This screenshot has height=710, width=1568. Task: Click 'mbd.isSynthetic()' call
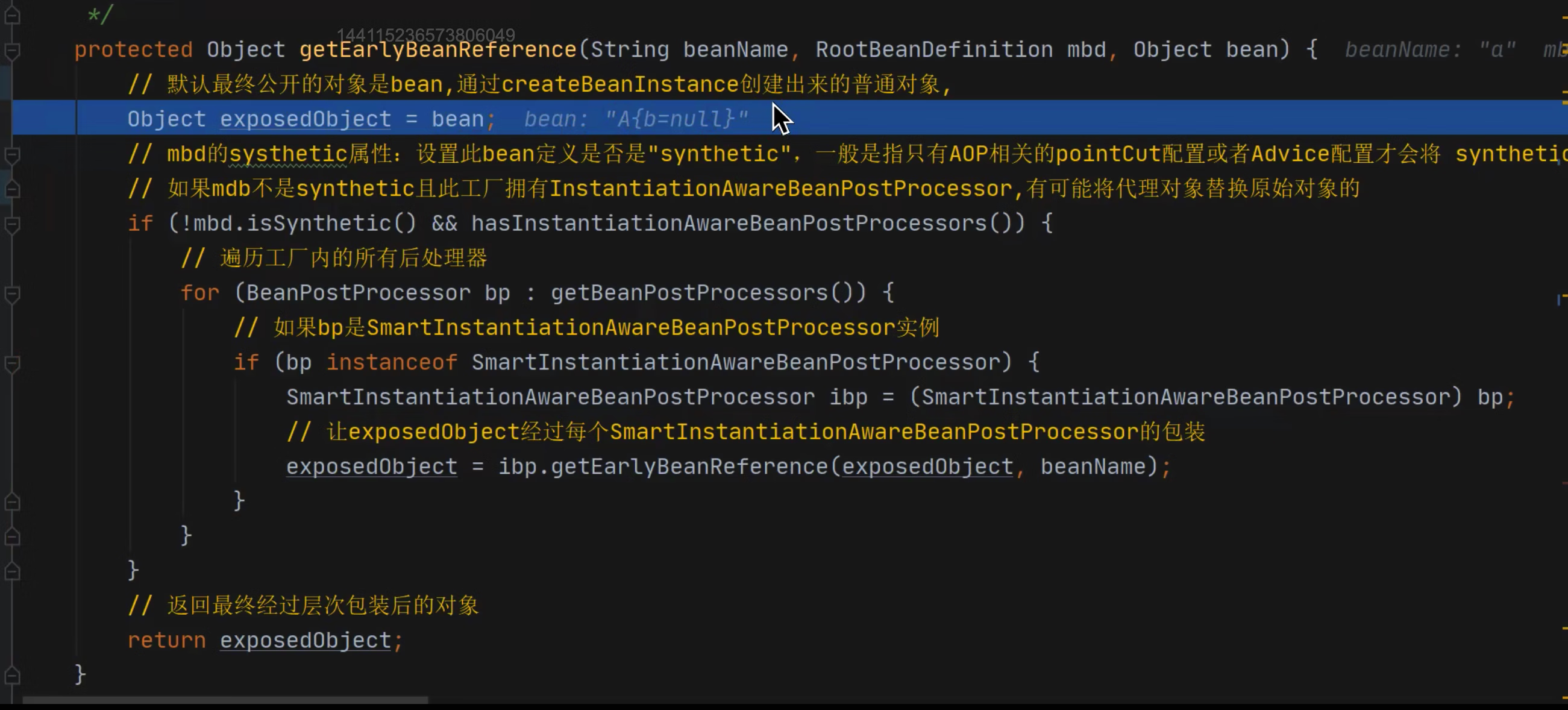[x=305, y=223]
